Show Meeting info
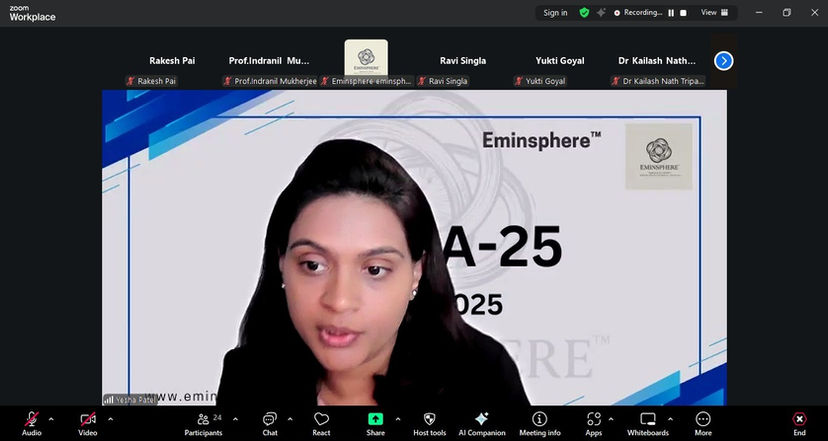 click(540, 424)
